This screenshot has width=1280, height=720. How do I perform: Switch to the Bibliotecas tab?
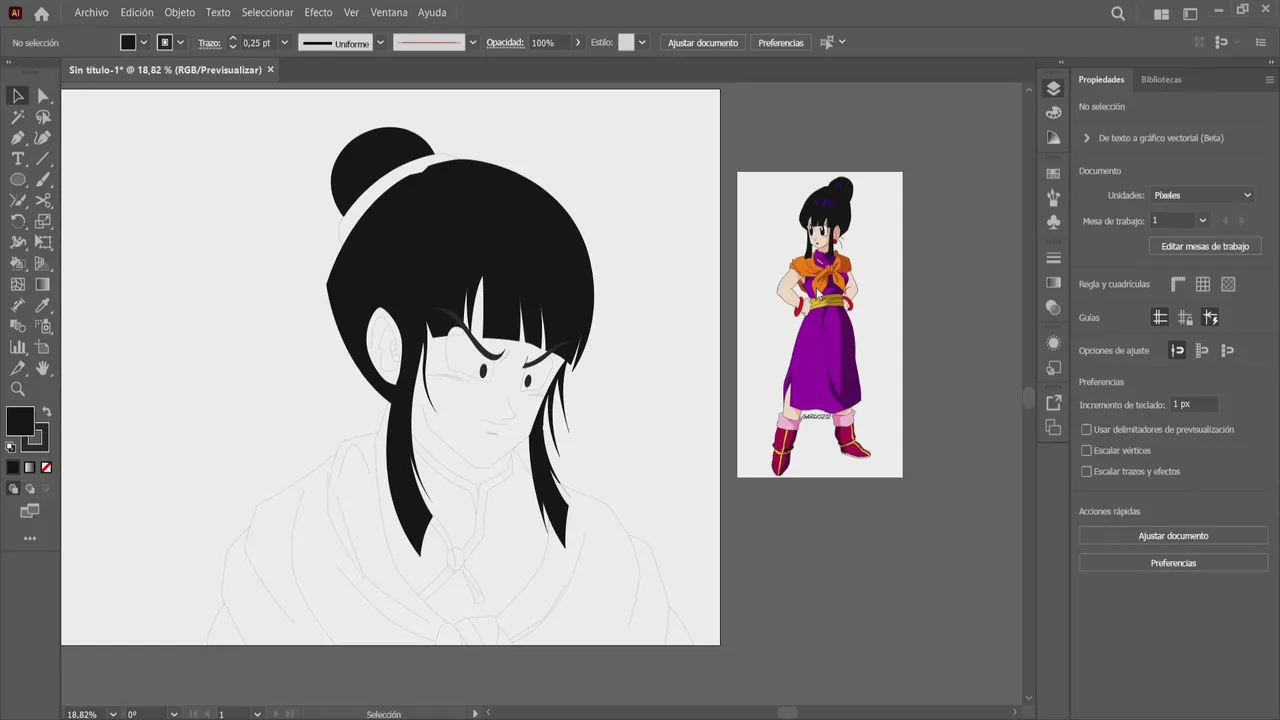click(x=1161, y=80)
